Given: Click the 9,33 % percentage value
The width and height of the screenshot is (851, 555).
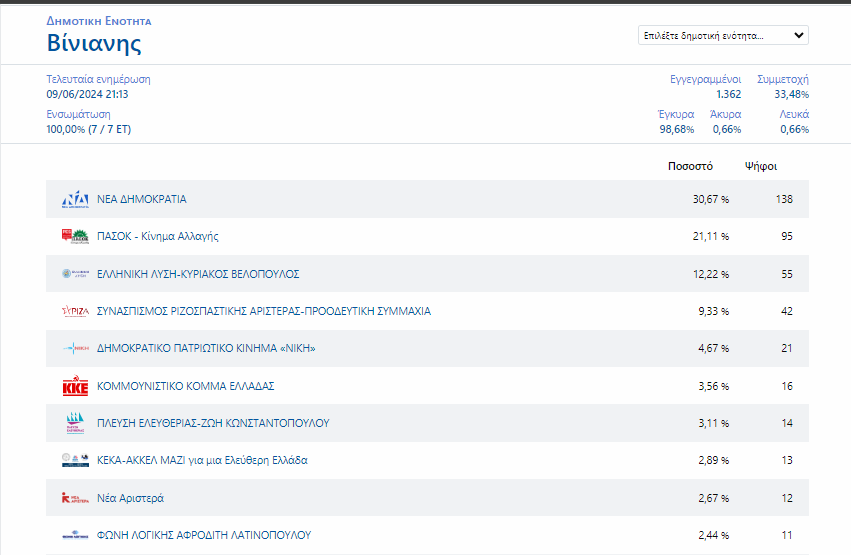Looking at the screenshot, I should click(x=713, y=311).
